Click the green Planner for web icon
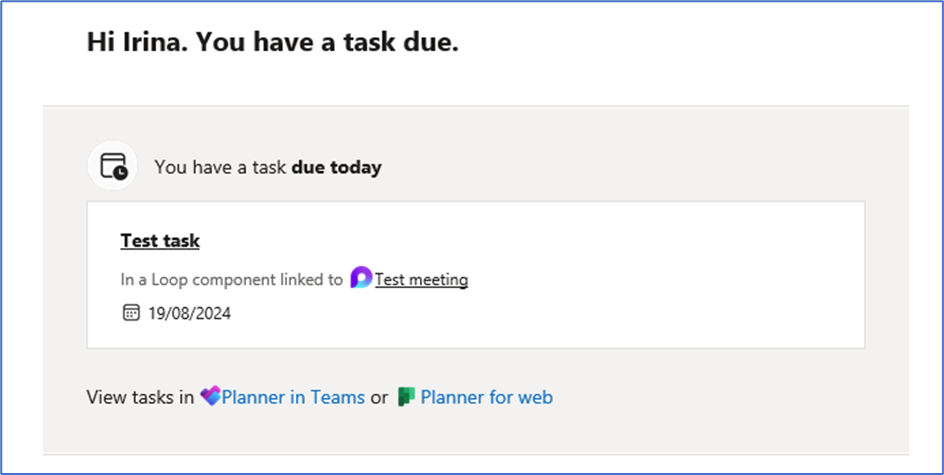This screenshot has width=944, height=475. (406, 397)
